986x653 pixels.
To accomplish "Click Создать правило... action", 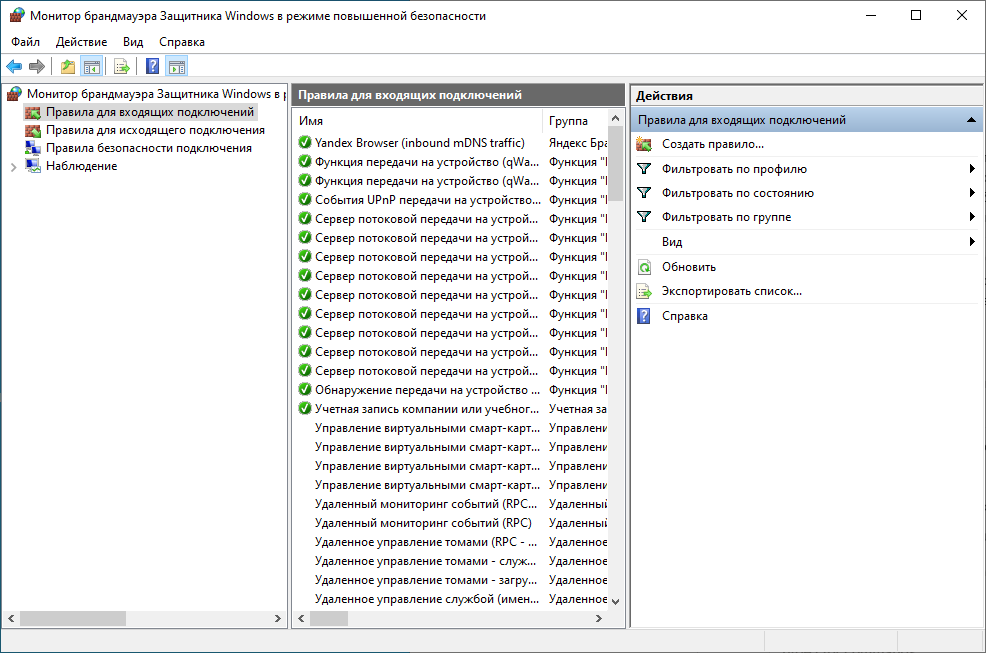I will 712,144.
